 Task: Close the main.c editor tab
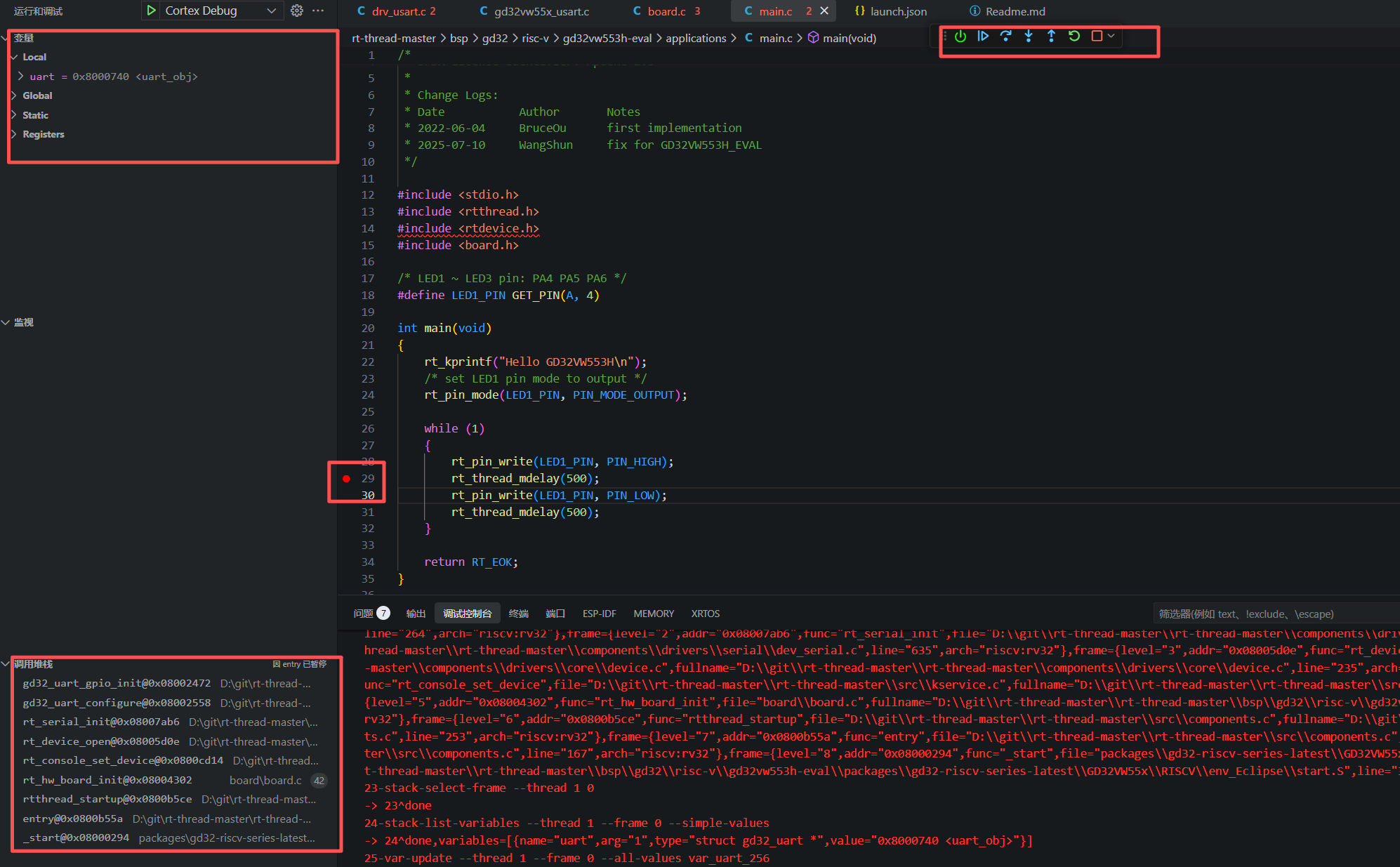[x=824, y=11]
